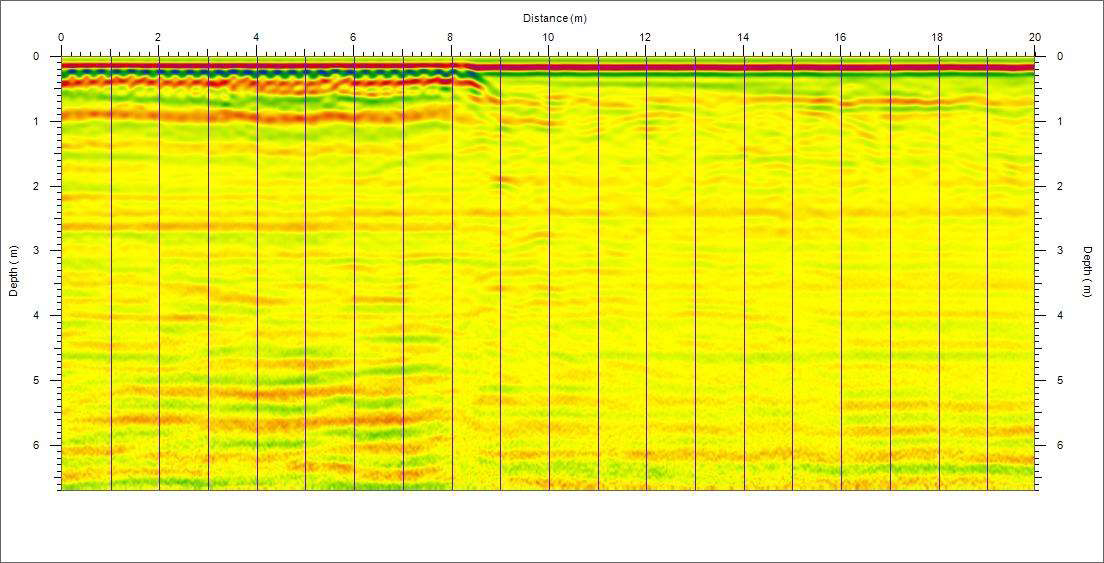Click the right 'Depth (m)' axis title
1104x563 pixels.
click(1088, 272)
